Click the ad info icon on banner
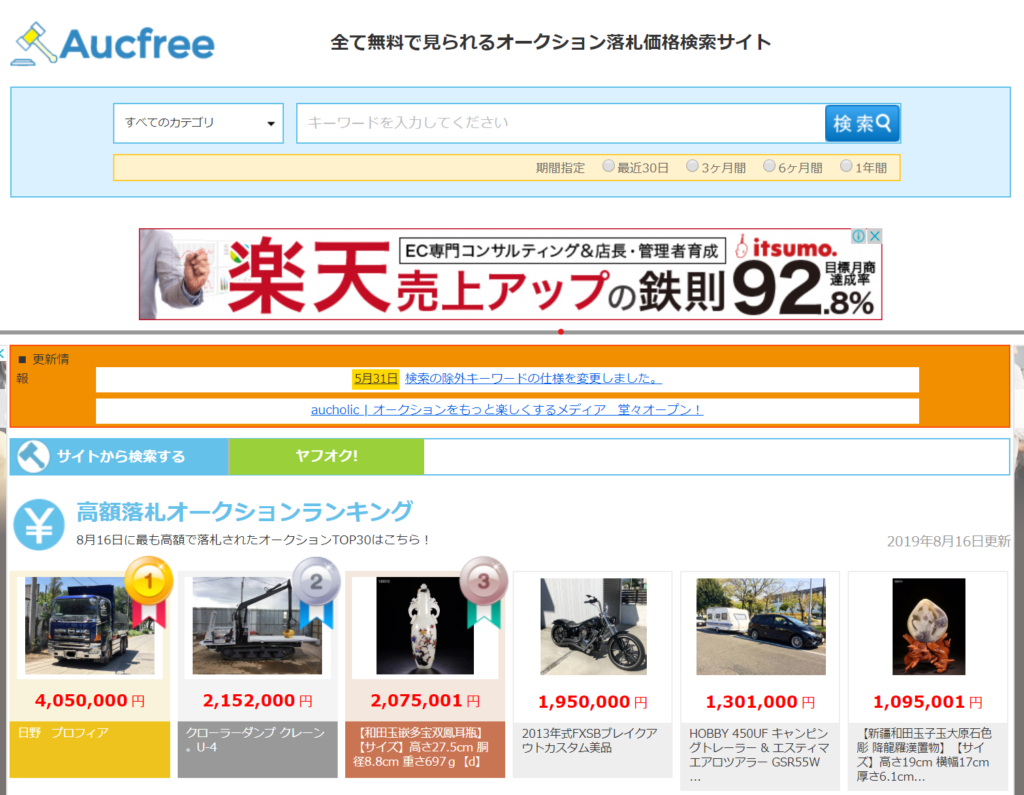The image size is (1024, 795). tap(859, 236)
